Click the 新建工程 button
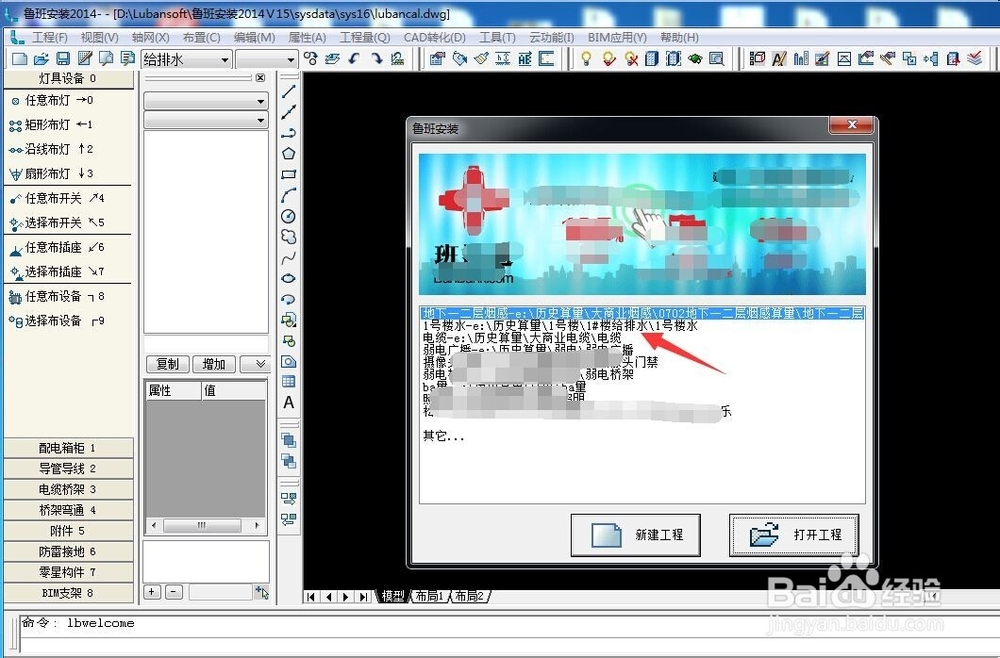The height and width of the screenshot is (658, 1000). click(x=636, y=535)
